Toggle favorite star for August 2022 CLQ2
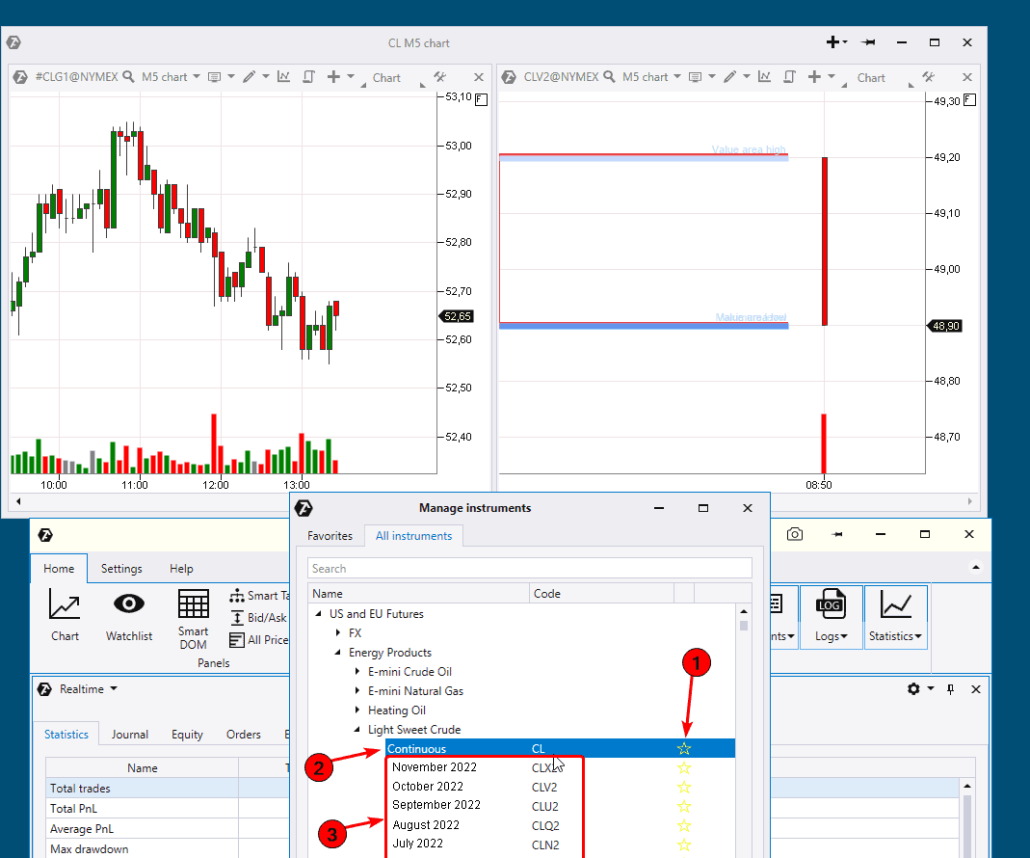The image size is (1030, 858). click(x=684, y=826)
